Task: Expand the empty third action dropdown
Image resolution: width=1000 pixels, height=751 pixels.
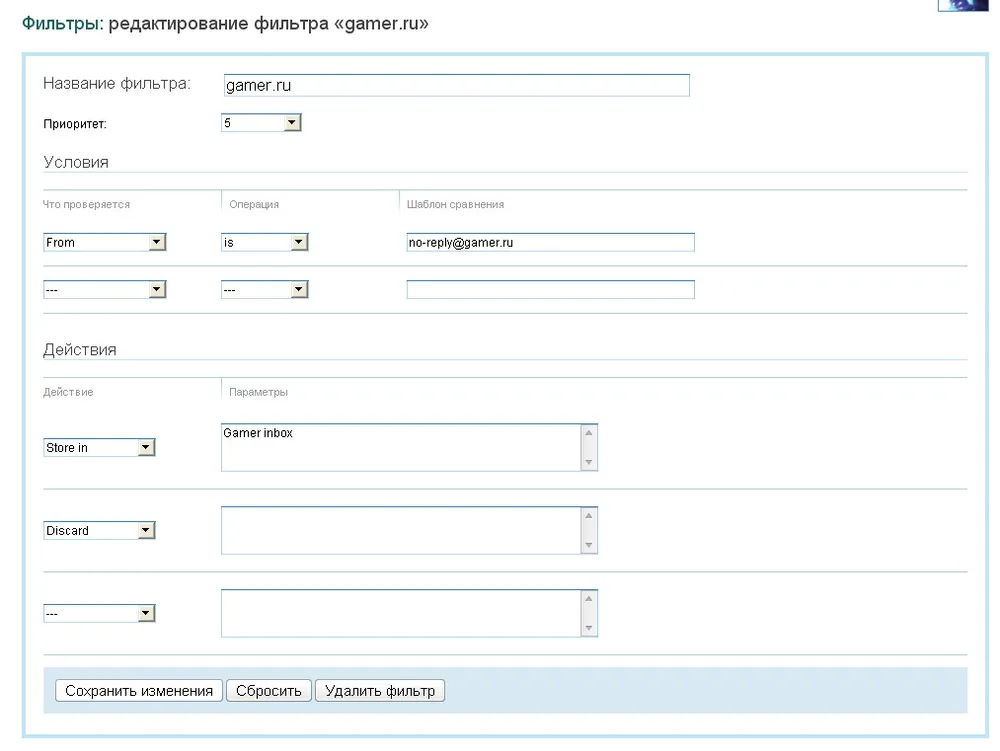Action: [99, 614]
